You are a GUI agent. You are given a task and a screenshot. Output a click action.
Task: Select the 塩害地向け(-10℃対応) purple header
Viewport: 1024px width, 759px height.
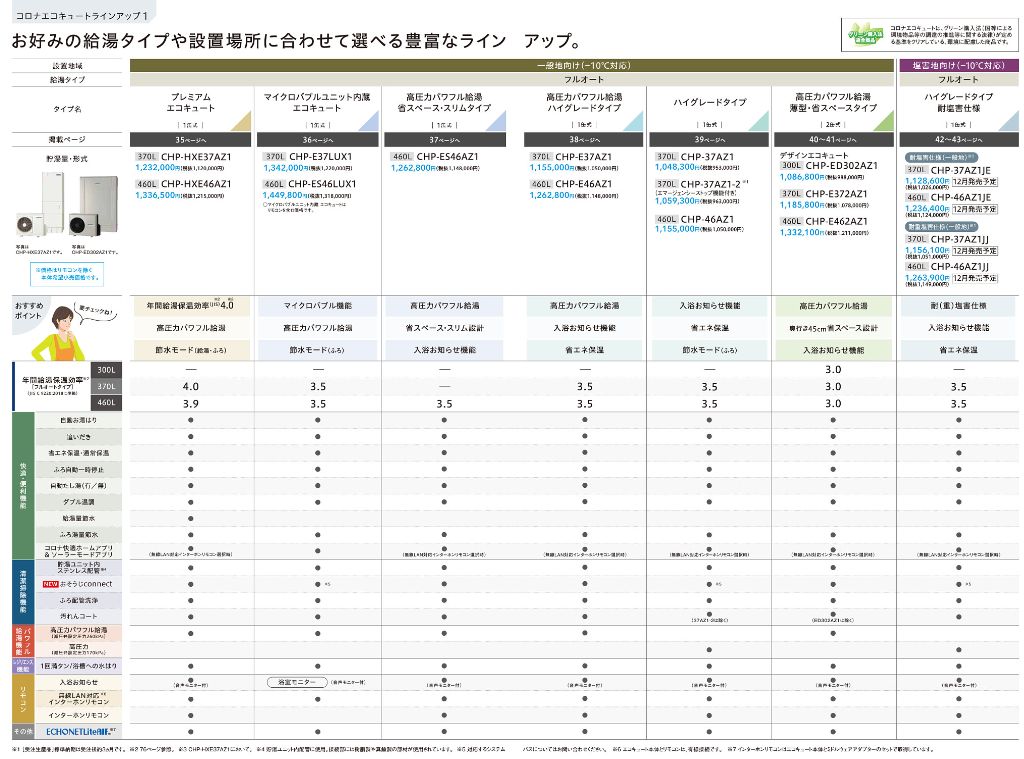(x=959, y=65)
